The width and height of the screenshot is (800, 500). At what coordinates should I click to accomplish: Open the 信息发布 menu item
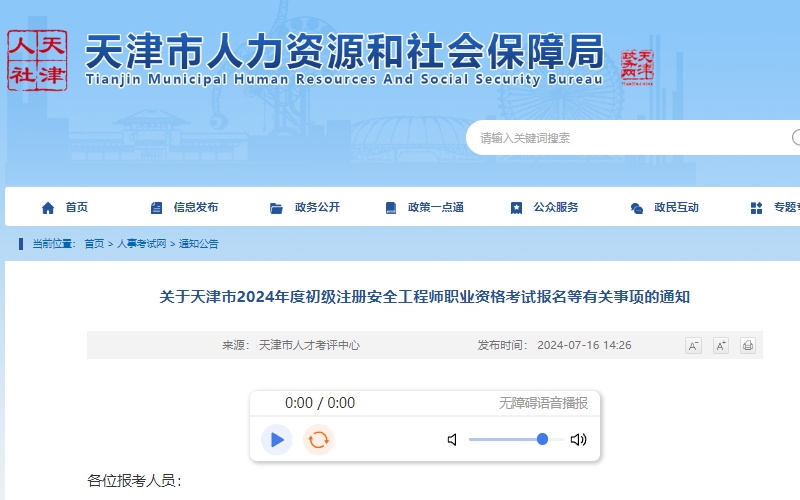pyautogui.click(x=184, y=207)
